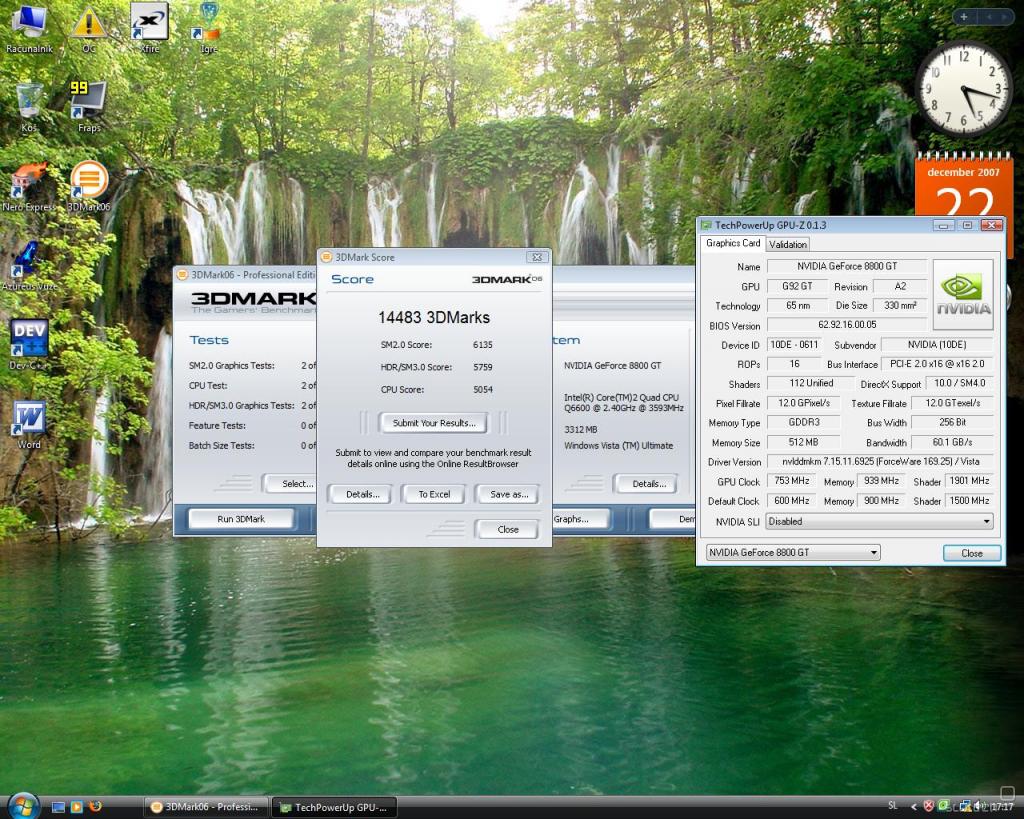Open the Dev-C++ desktop shortcut
1024x819 pixels.
tap(29, 345)
